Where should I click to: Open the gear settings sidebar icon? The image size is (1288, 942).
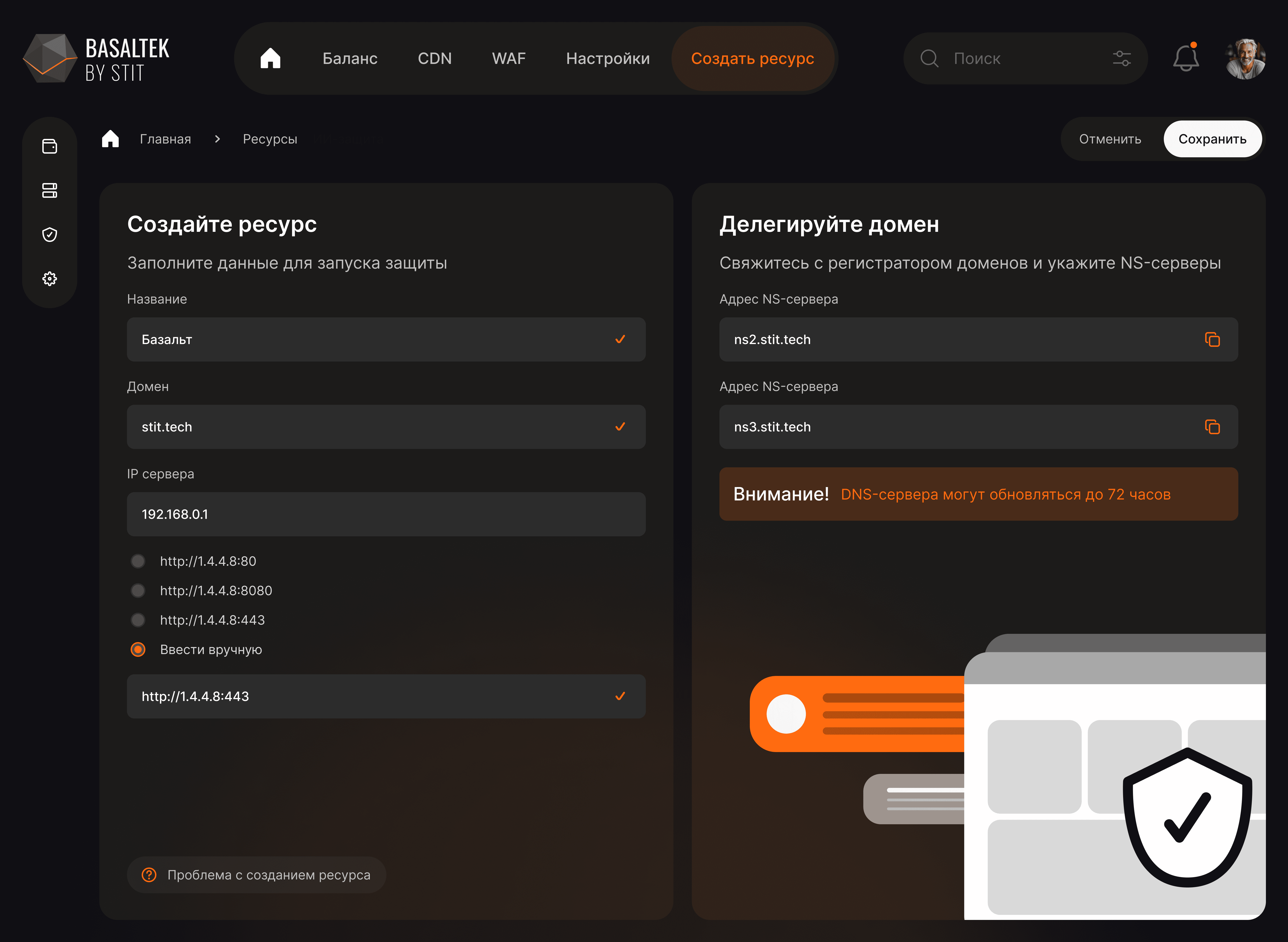pos(50,279)
